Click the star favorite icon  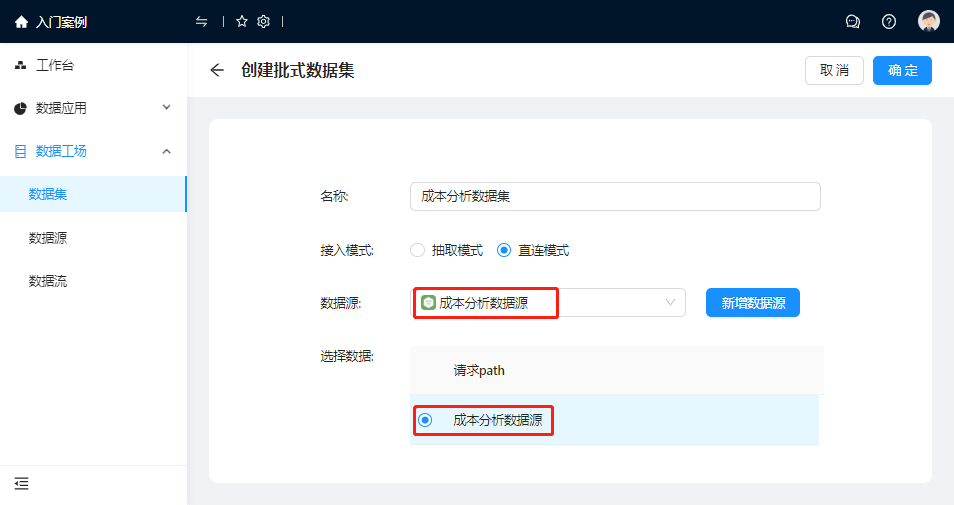tap(242, 22)
